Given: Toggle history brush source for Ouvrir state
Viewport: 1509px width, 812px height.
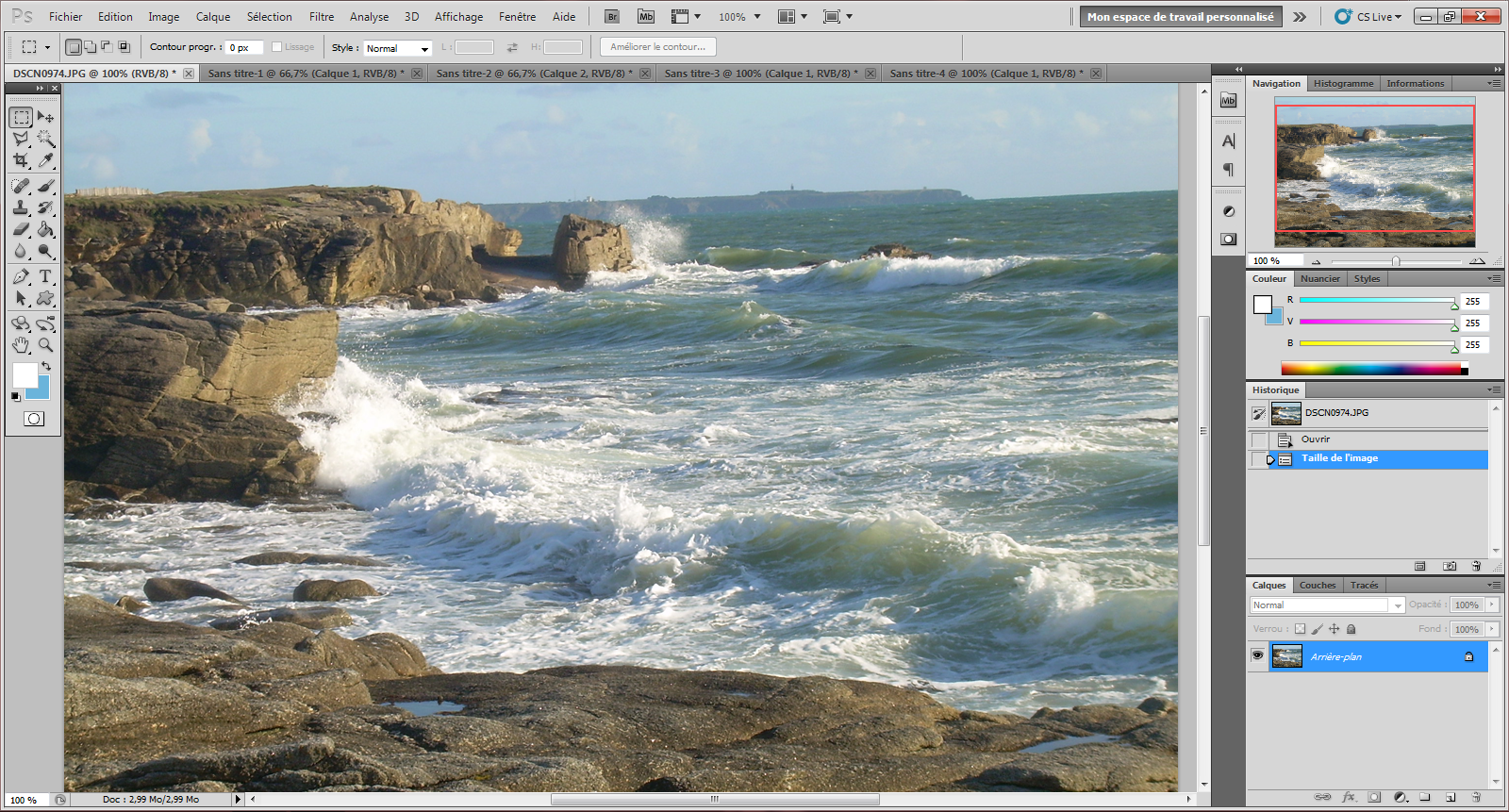Looking at the screenshot, I should (x=1259, y=439).
